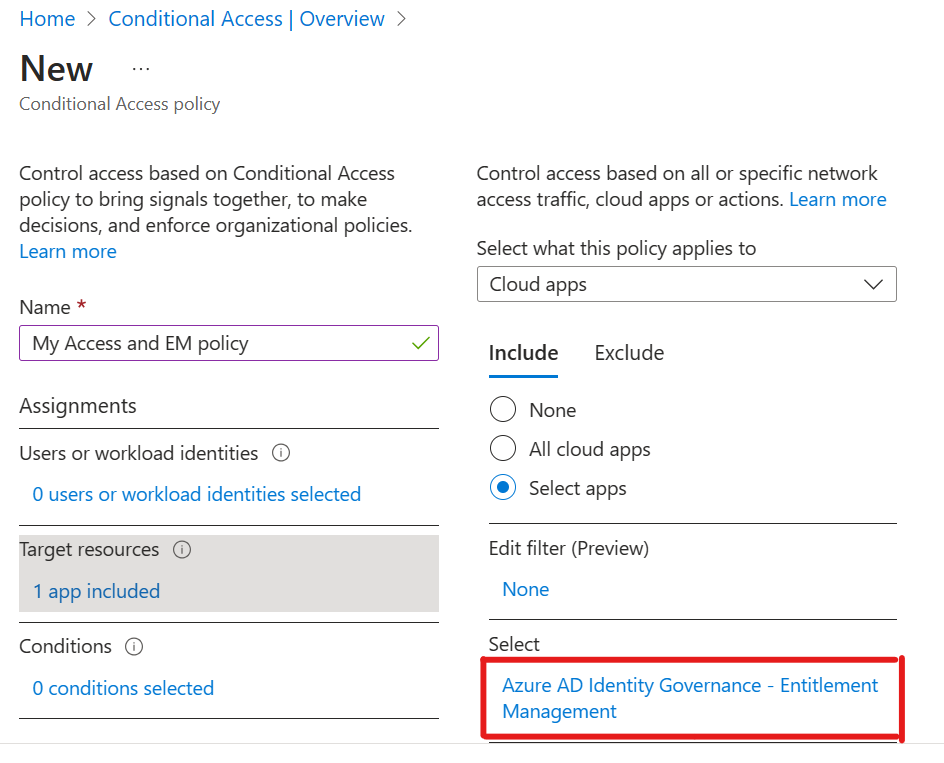The height and width of the screenshot is (763, 944).
Task: Click the chevron after Conditional Access Overview breadcrumb
Action: pyautogui.click(x=402, y=19)
